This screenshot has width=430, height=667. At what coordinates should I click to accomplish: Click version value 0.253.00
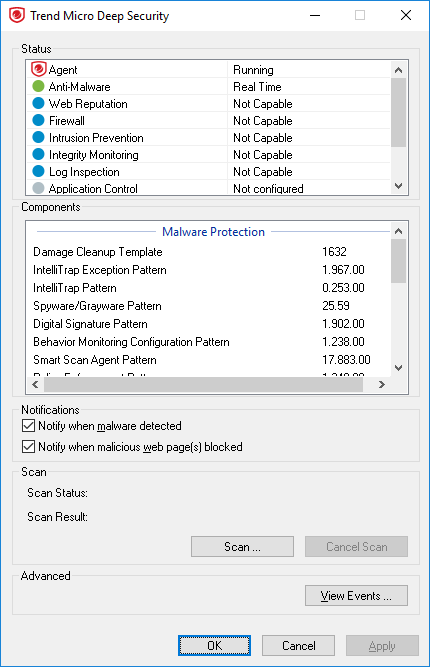(343, 288)
